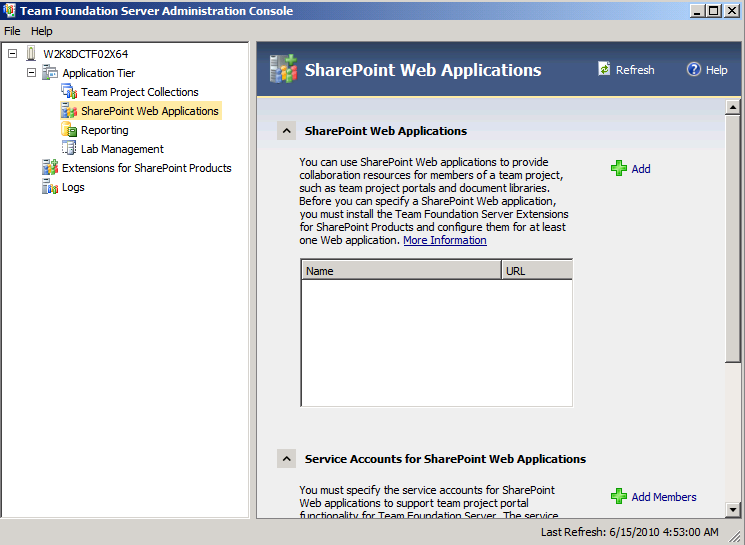Click the Reporting node icon
Screen dimensions: 745x545
(69, 130)
